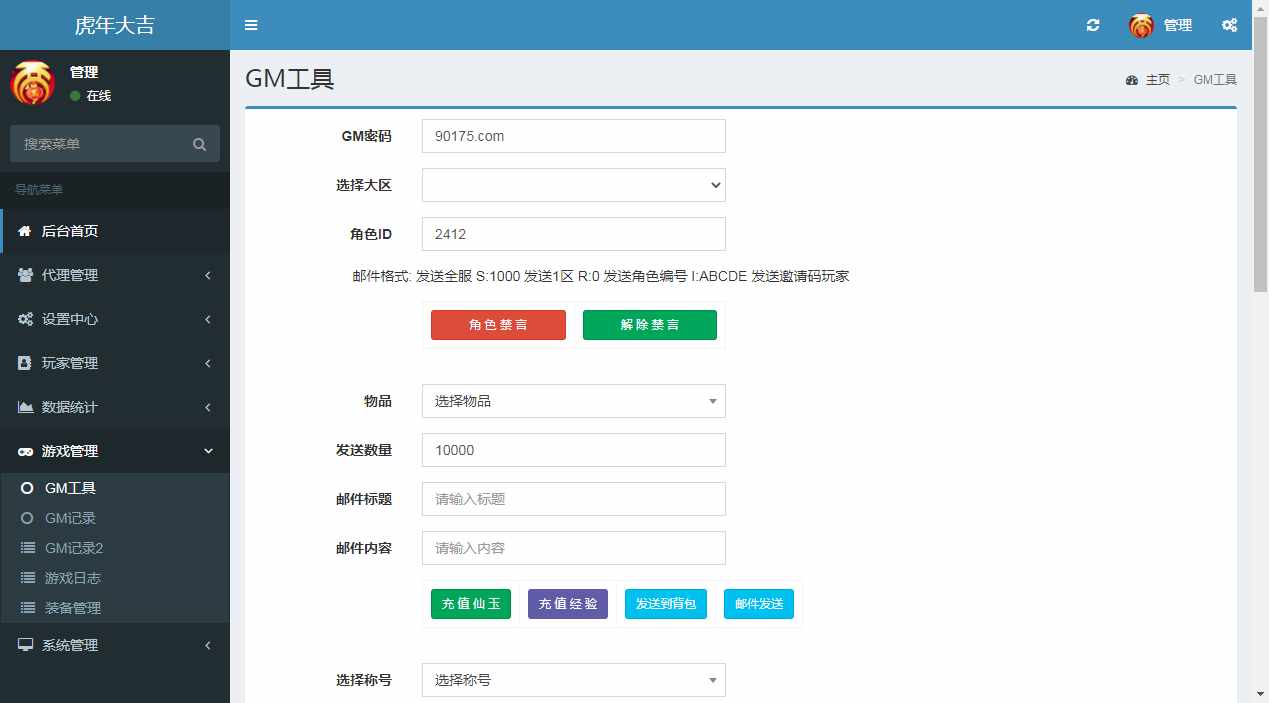Click the dashboard icon beside 主页 breadcrumb
This screenshot has width=1269, height=703.
click(x=1132, y=80)
